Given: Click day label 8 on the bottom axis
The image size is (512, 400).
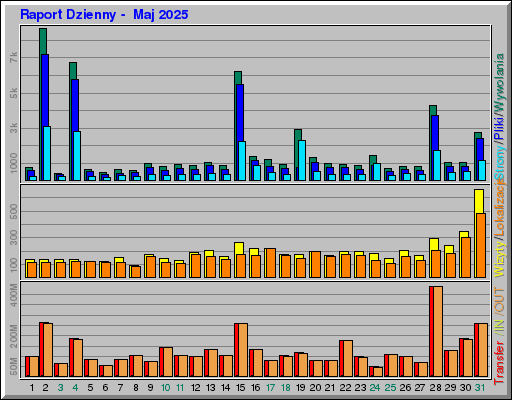Looking at the screenshot, I should (x=136, y=388).
